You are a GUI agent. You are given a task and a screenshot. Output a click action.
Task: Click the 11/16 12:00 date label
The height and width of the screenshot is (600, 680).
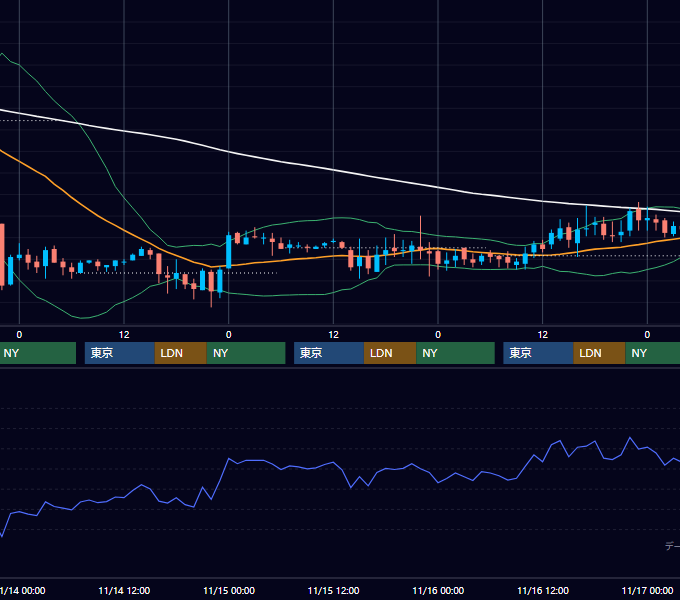543,590
